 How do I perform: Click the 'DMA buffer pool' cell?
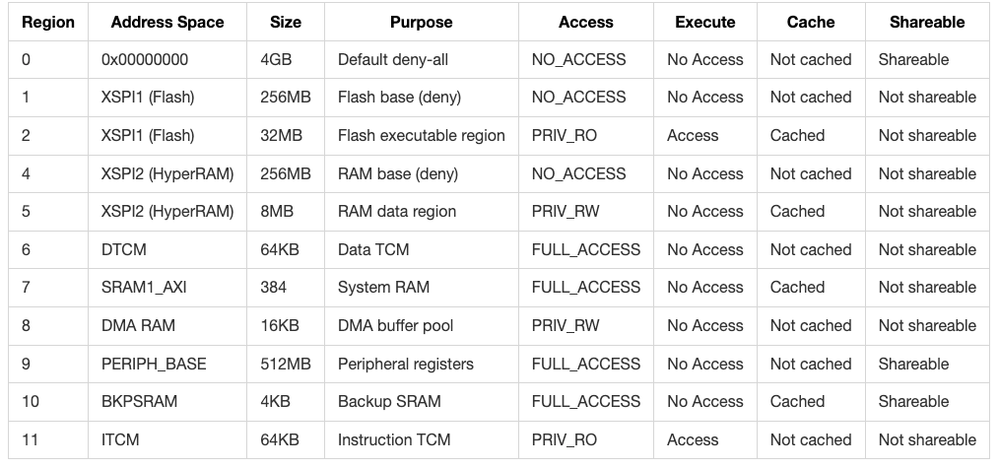[396, 326]
